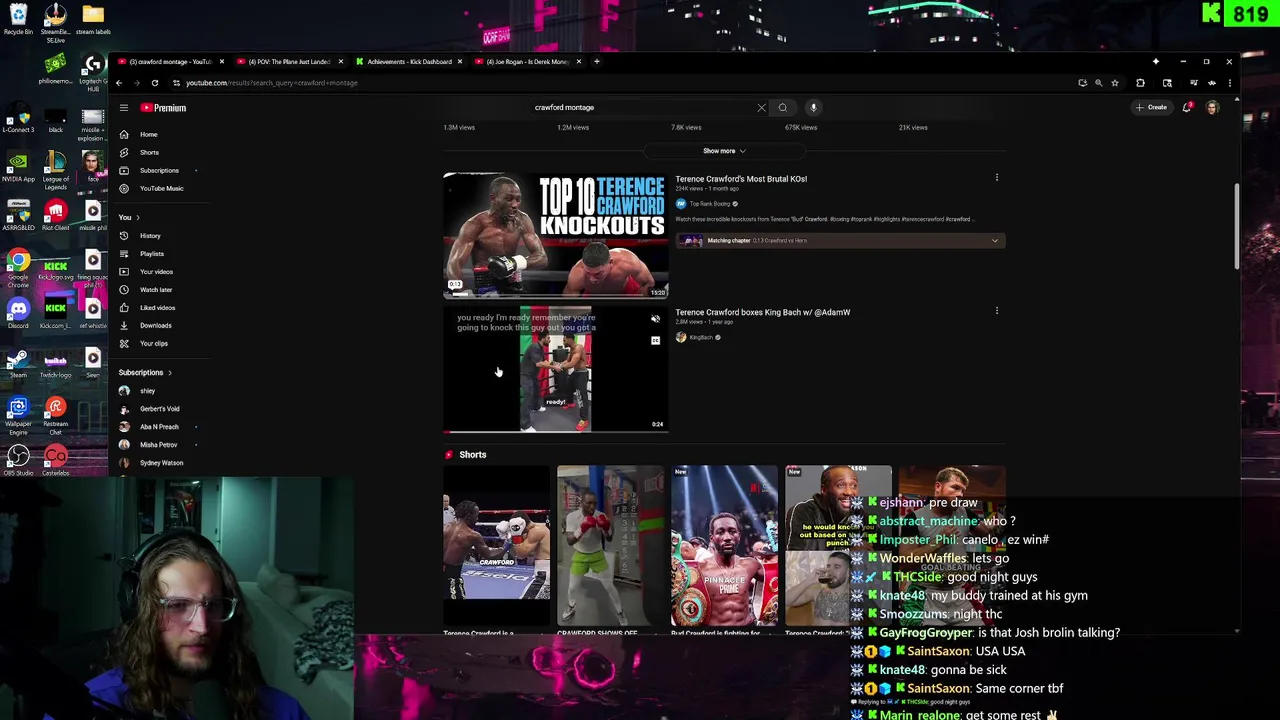Image resolution: width=1280 pixels, height=720 pixels.
Task: Open the Crawford Shows Off short thumbnail
Action: pos(610,545)
